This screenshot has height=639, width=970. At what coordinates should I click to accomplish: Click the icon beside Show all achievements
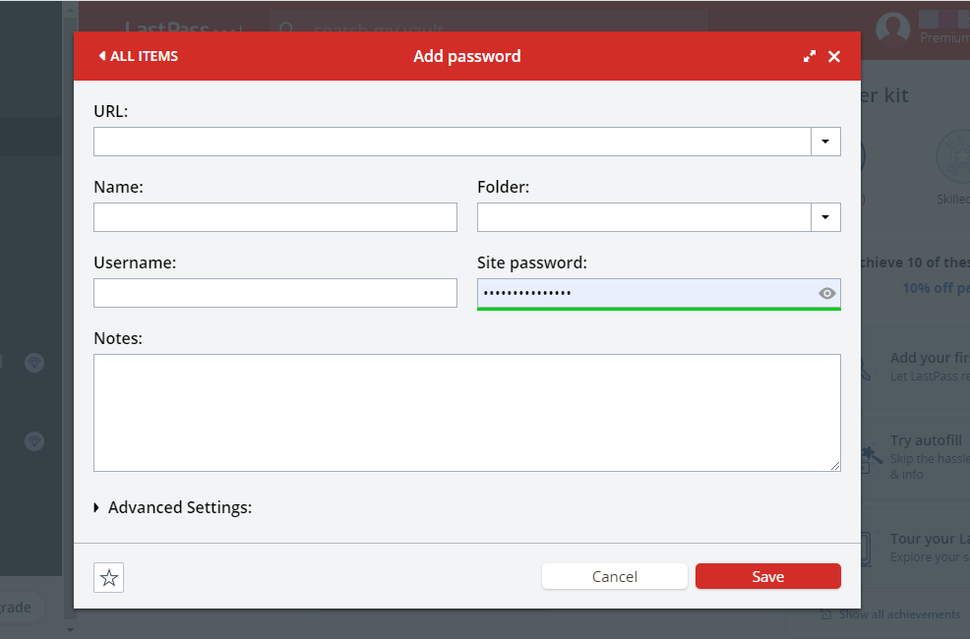826,614
